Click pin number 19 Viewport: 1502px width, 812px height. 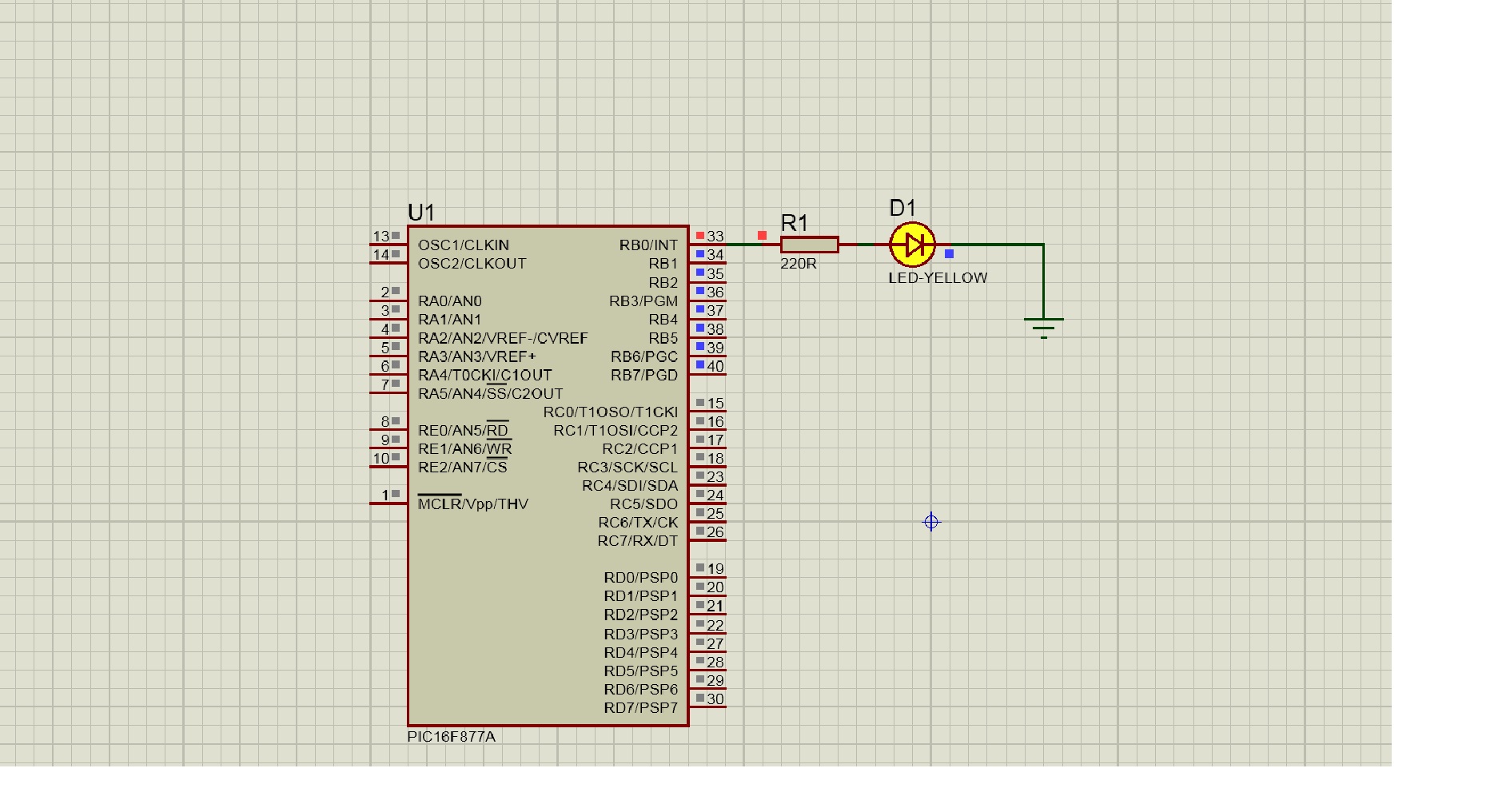point(715,569)
